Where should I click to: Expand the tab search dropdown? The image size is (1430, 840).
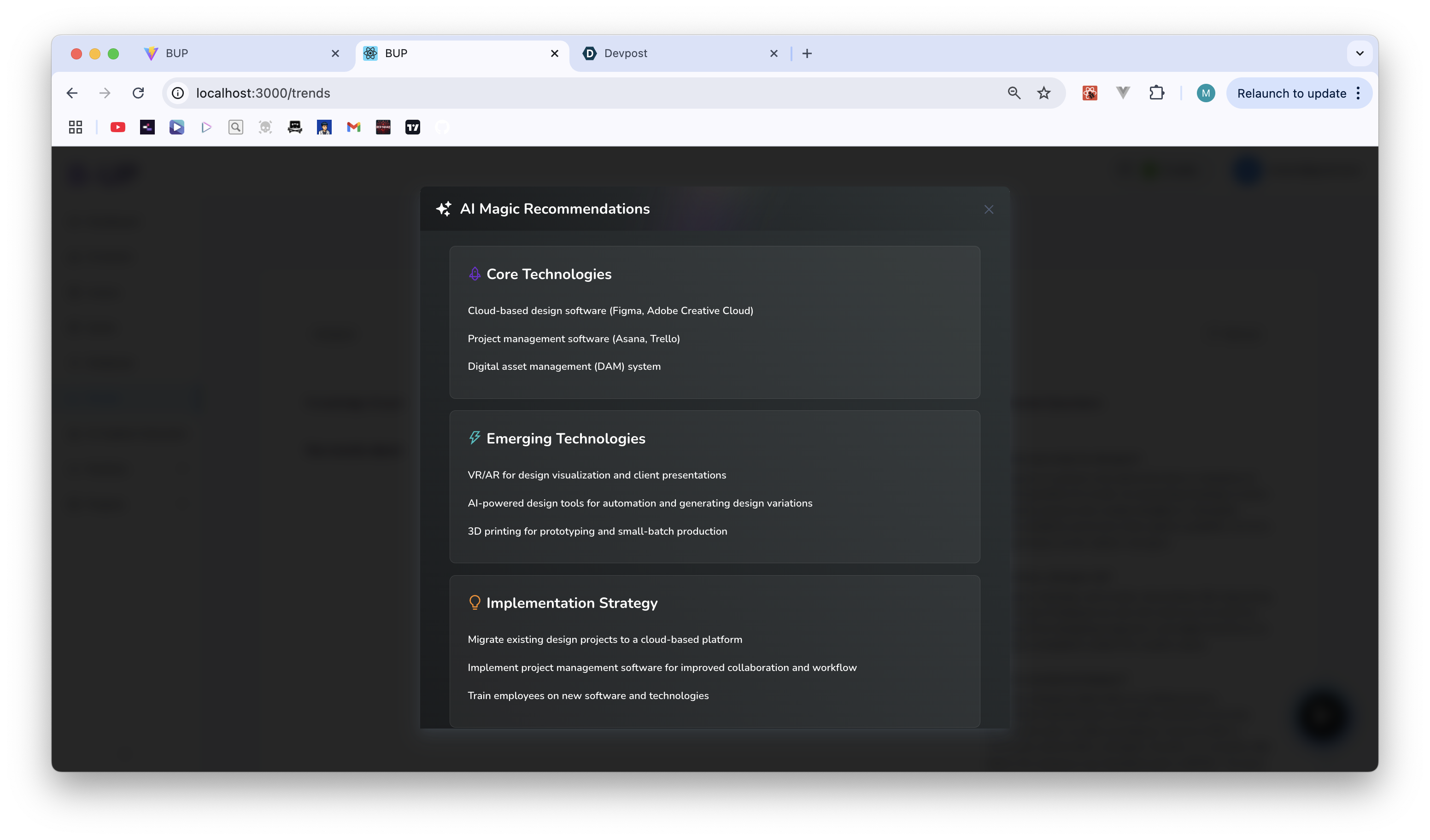[x=1360, y=53]
